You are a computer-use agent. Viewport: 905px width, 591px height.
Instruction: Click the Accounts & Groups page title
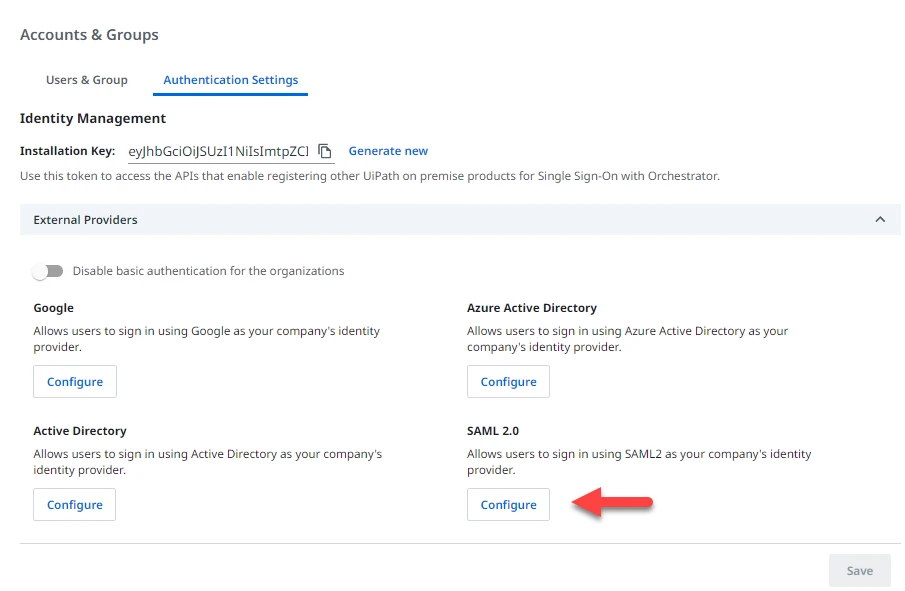point(89,35)
